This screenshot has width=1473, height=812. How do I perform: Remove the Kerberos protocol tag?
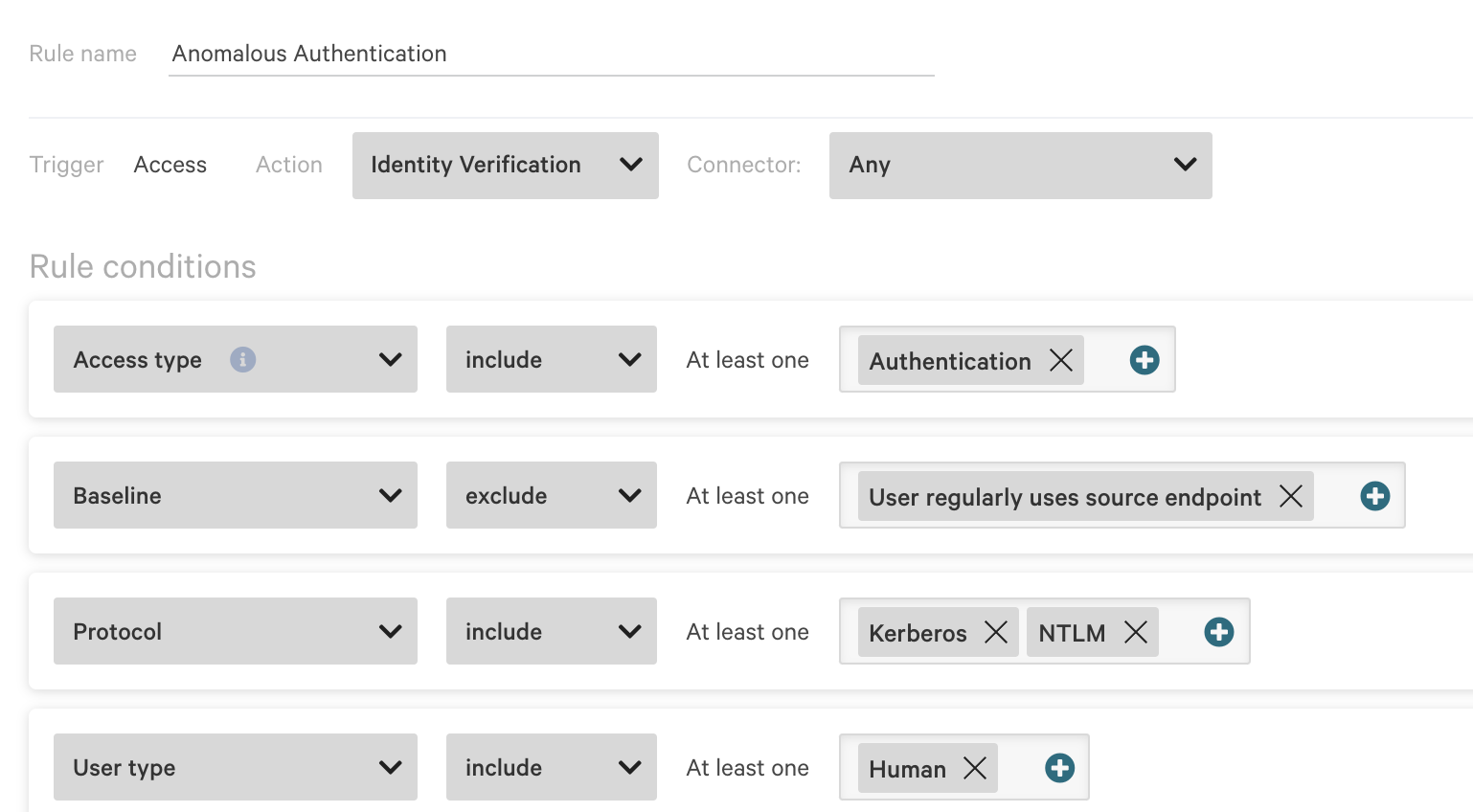click(995, 632)
